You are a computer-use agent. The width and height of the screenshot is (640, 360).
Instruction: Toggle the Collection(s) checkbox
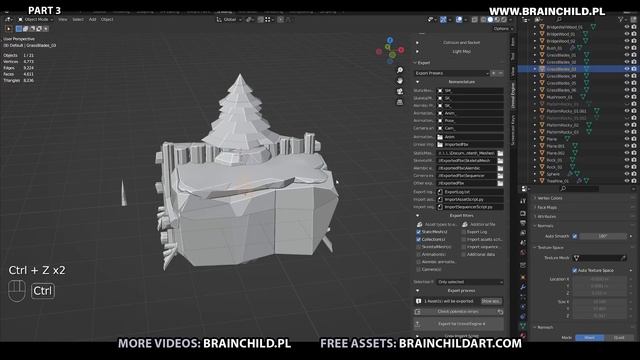point(418,240)
